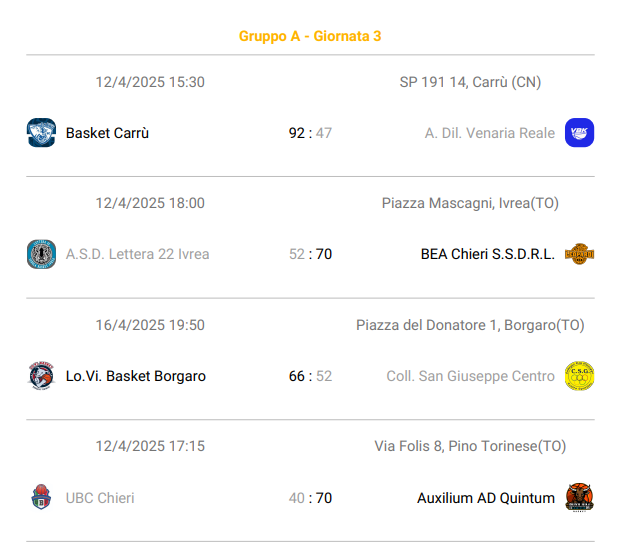Image resolution: width=626 pixels, height=548 pixels.
Task: Open the venue Piazza Mascagni, Ivrea(TO)
Action: 470,203
